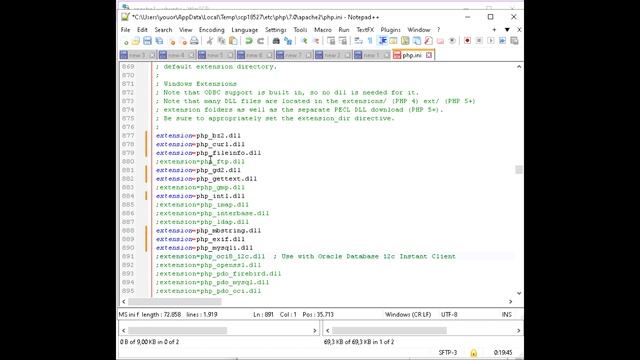Click Windows (CR LF) in status bar
640x360 pixels.
click(x=408, y=315)
